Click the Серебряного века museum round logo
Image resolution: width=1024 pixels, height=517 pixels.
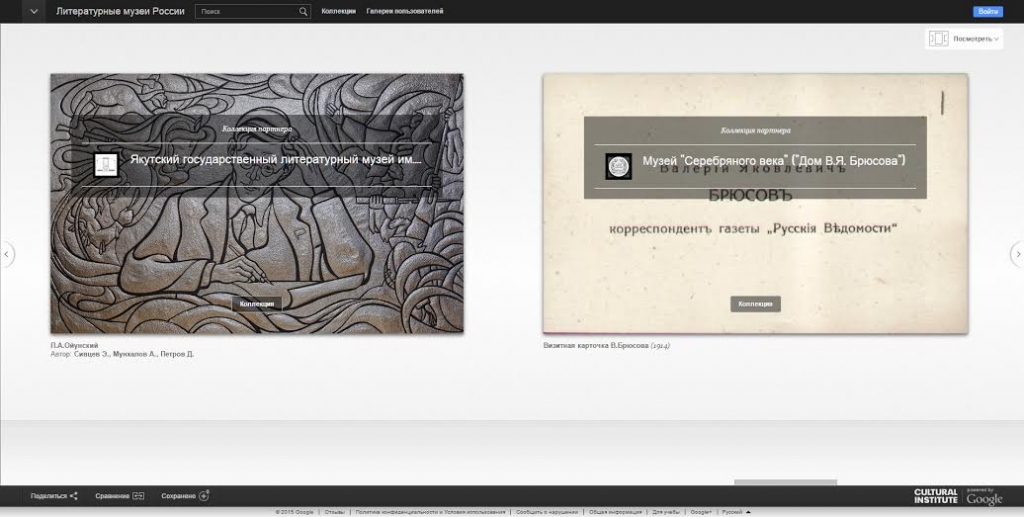click(618, 166)
